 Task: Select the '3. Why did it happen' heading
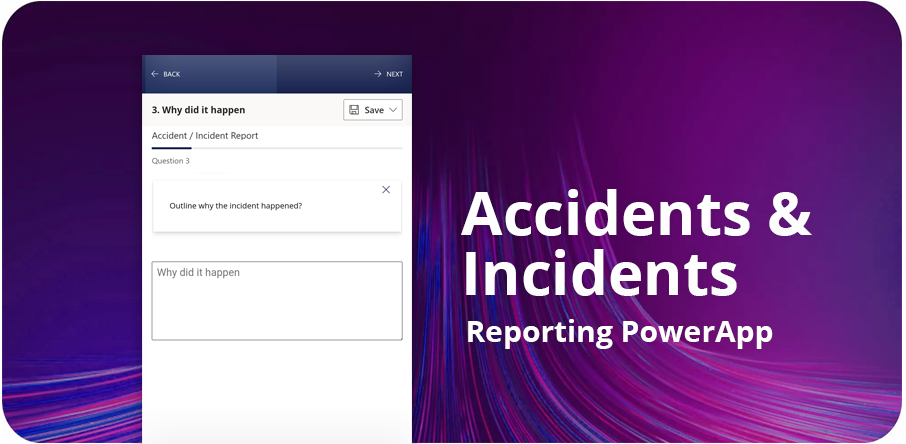(x=198, y=110)
